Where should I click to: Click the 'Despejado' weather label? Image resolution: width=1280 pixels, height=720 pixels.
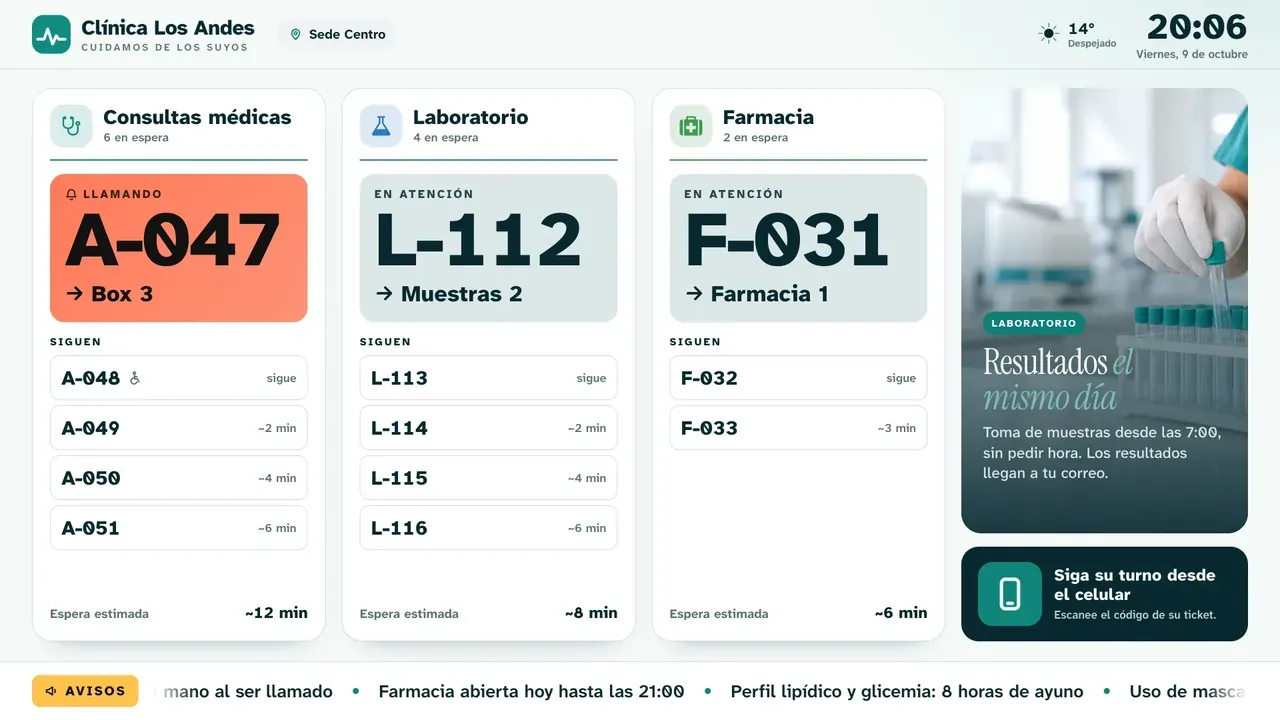(1092, 44)
